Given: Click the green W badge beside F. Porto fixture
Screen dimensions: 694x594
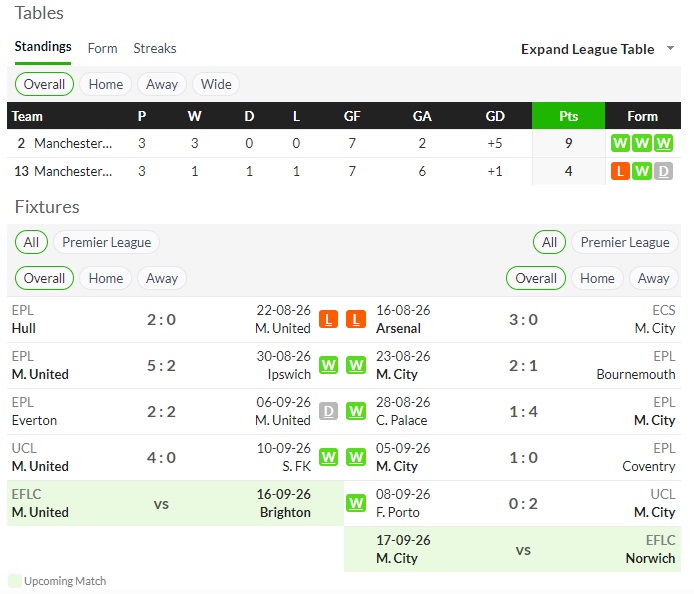Looking at the screenshot, I should [x=356, y=503].
